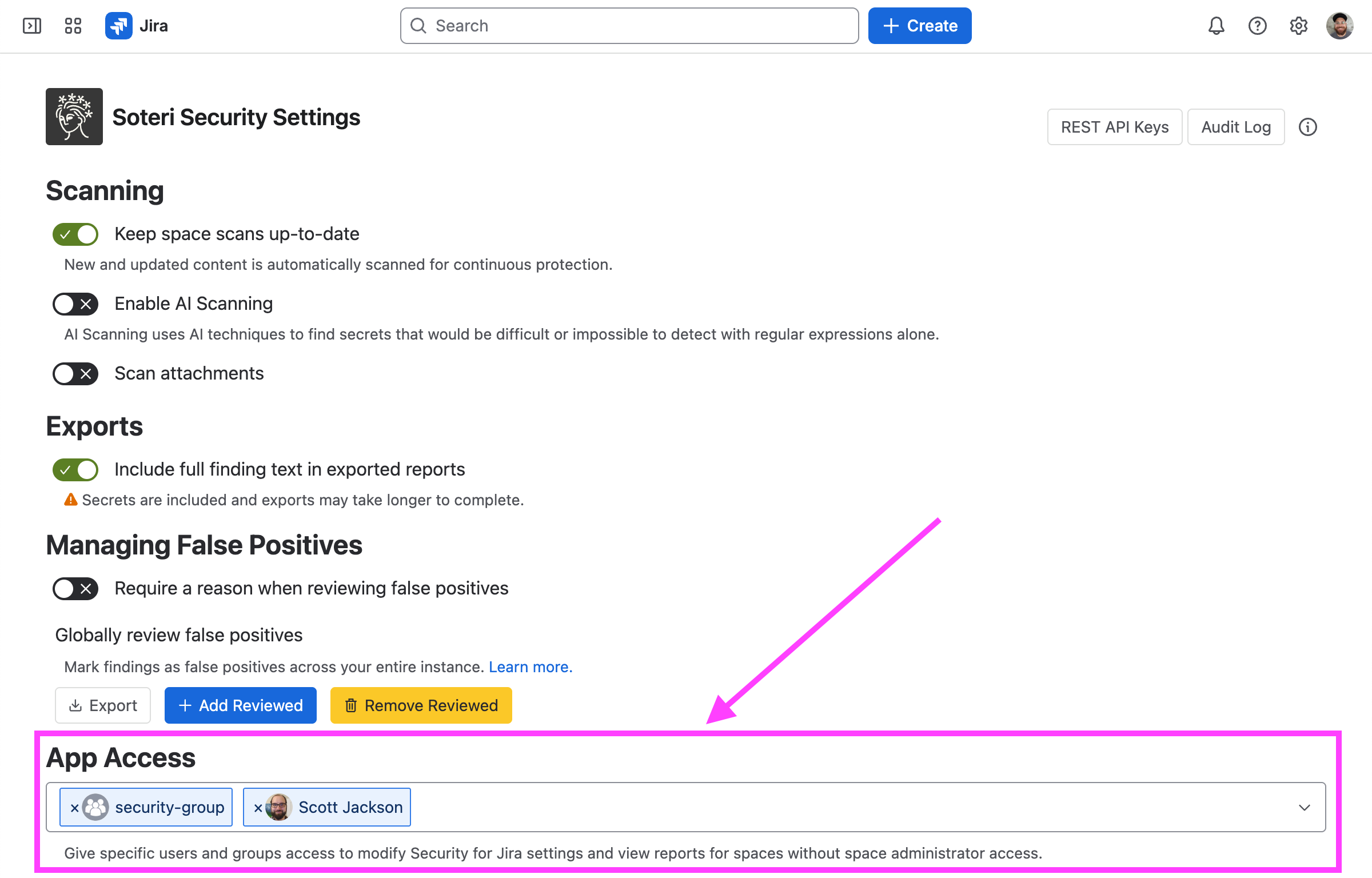Screen dimensions: 1372x878
Task: Collapse the sidebar panel icon
Action: 32,26
